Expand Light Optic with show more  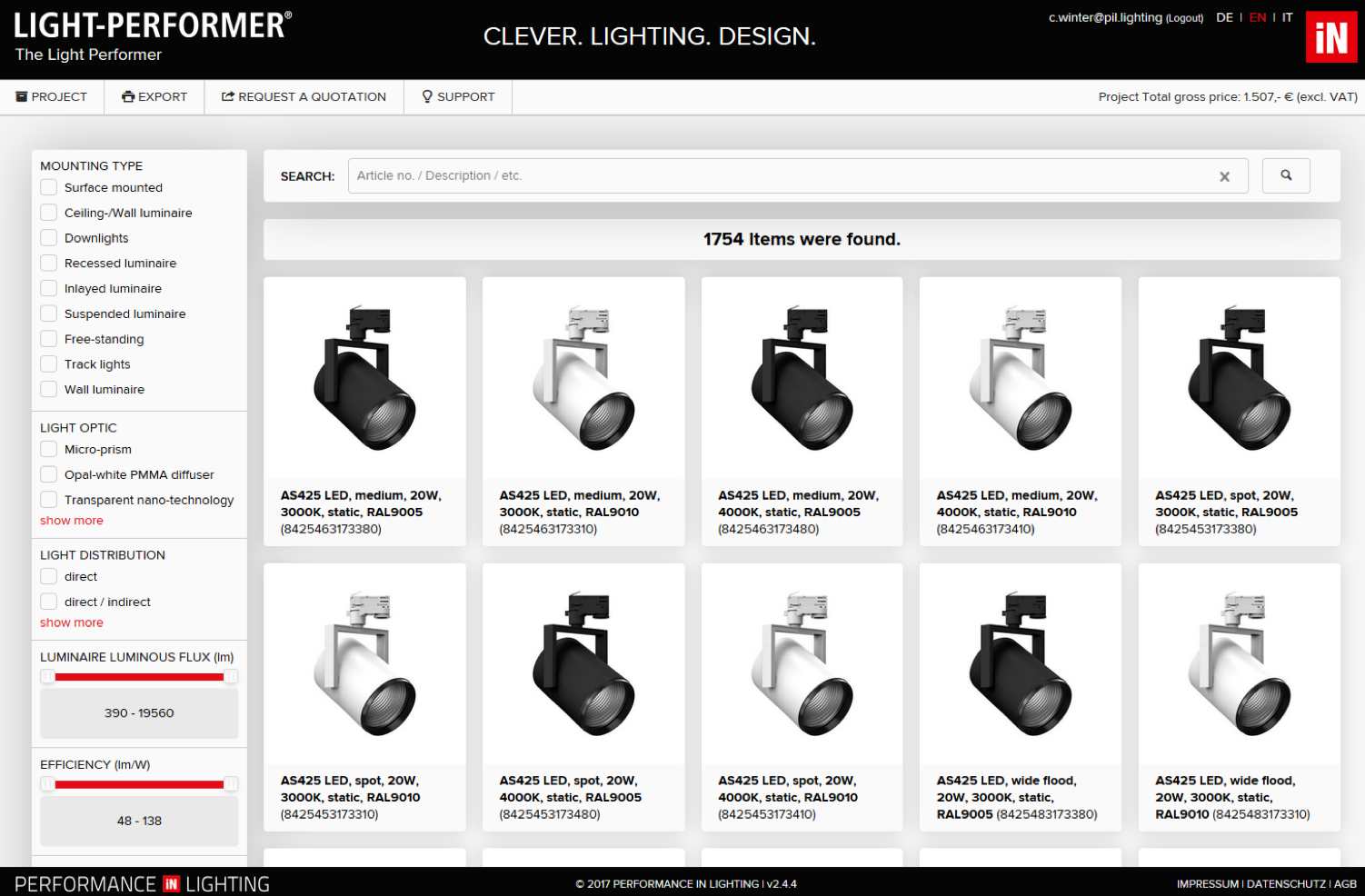(x=72, y=521)
